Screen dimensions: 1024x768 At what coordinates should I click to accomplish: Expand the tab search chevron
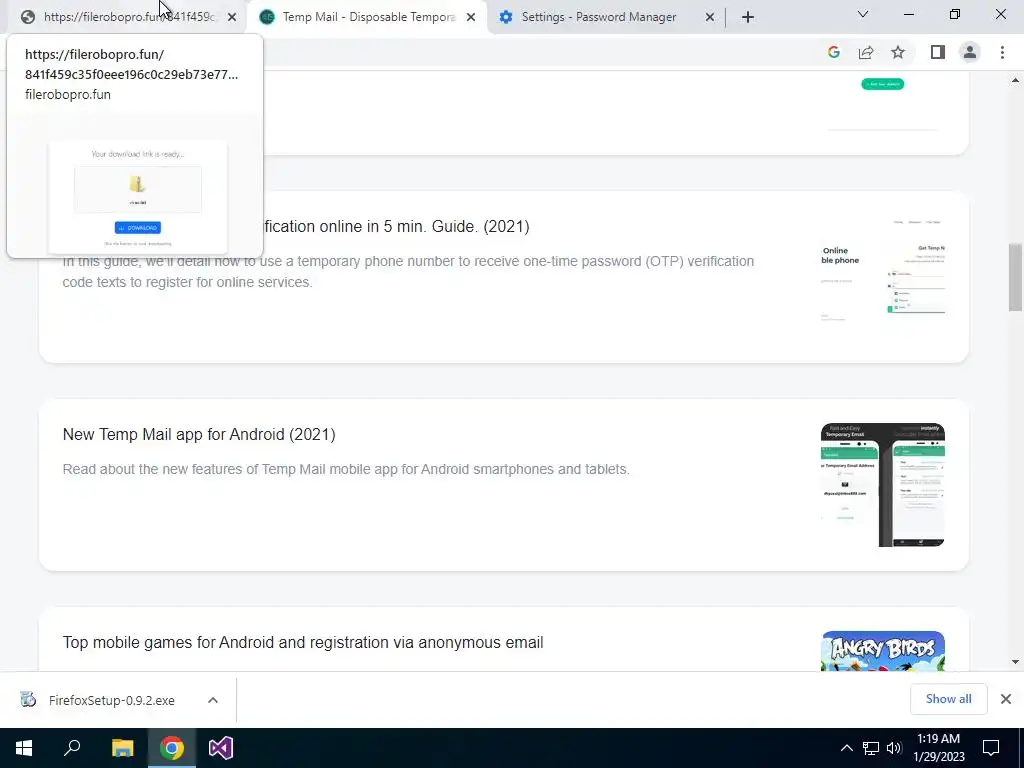coord(863,14)
